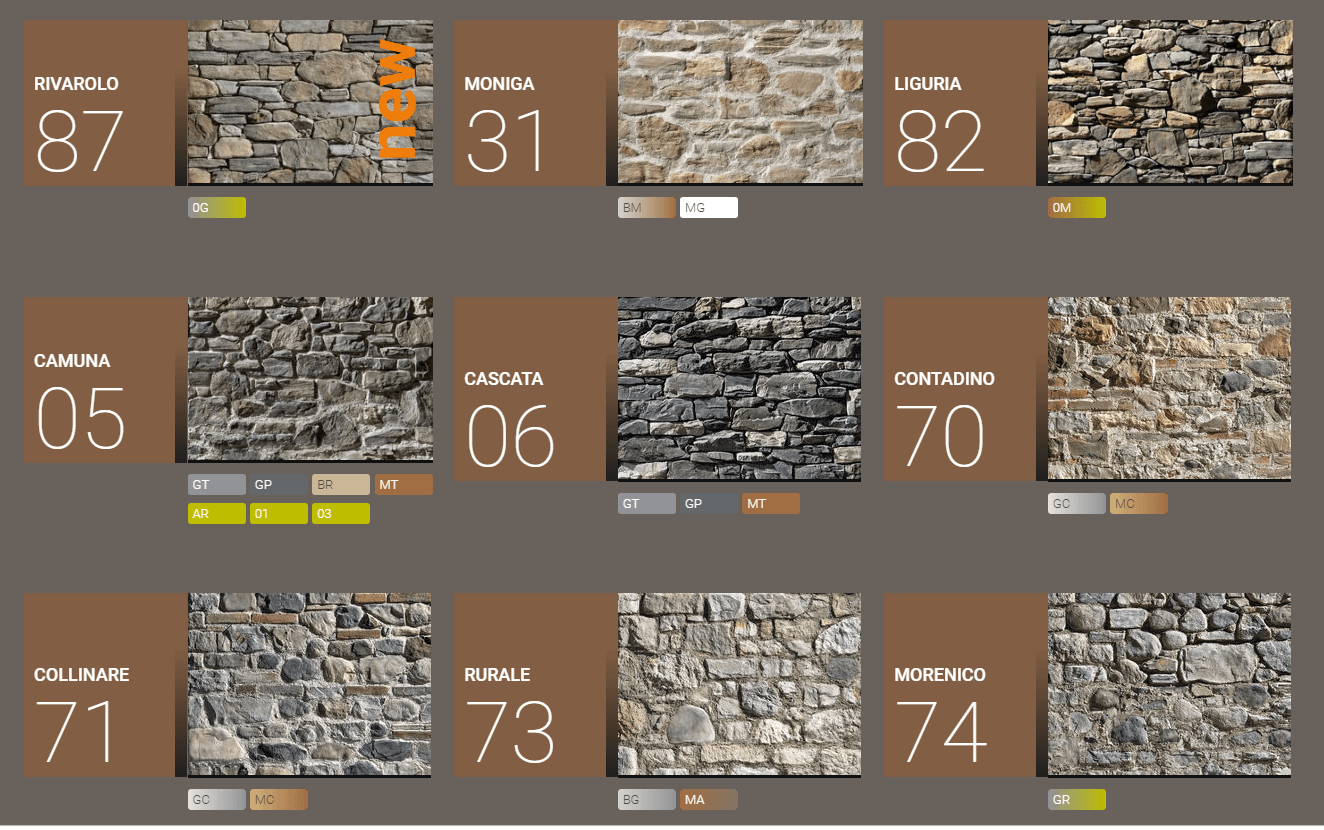Screen dimensions: 1324x830
Task: Click the MONIGA product name
Action: click(499, 84)
